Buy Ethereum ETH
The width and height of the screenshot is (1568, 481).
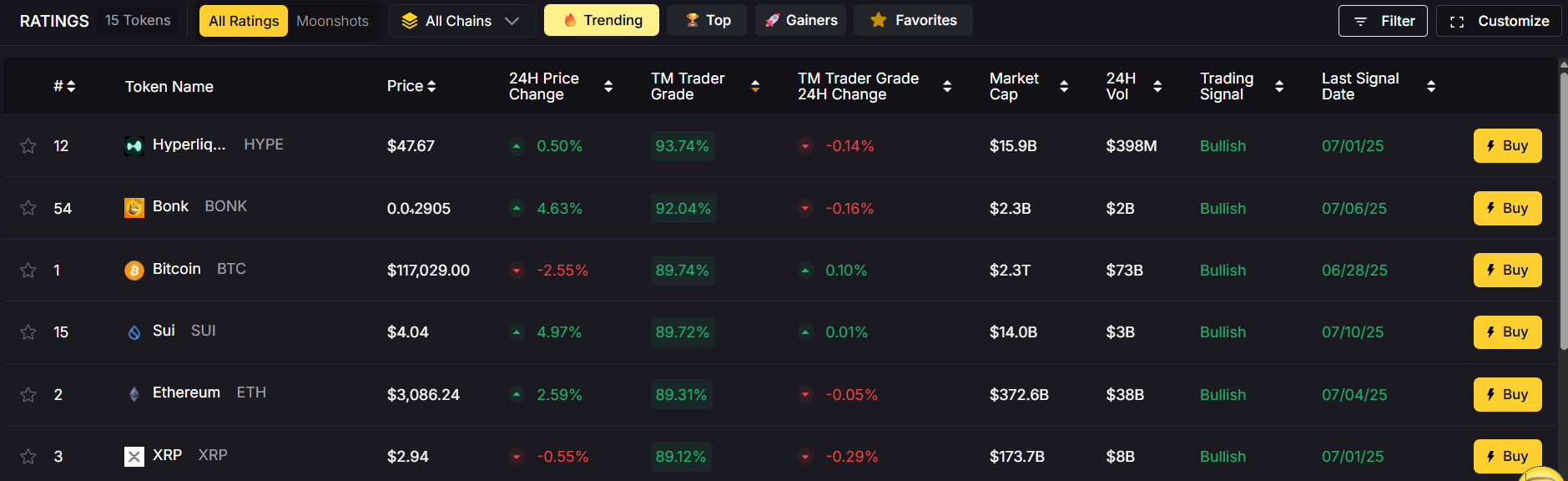(x=1507, y=394)
